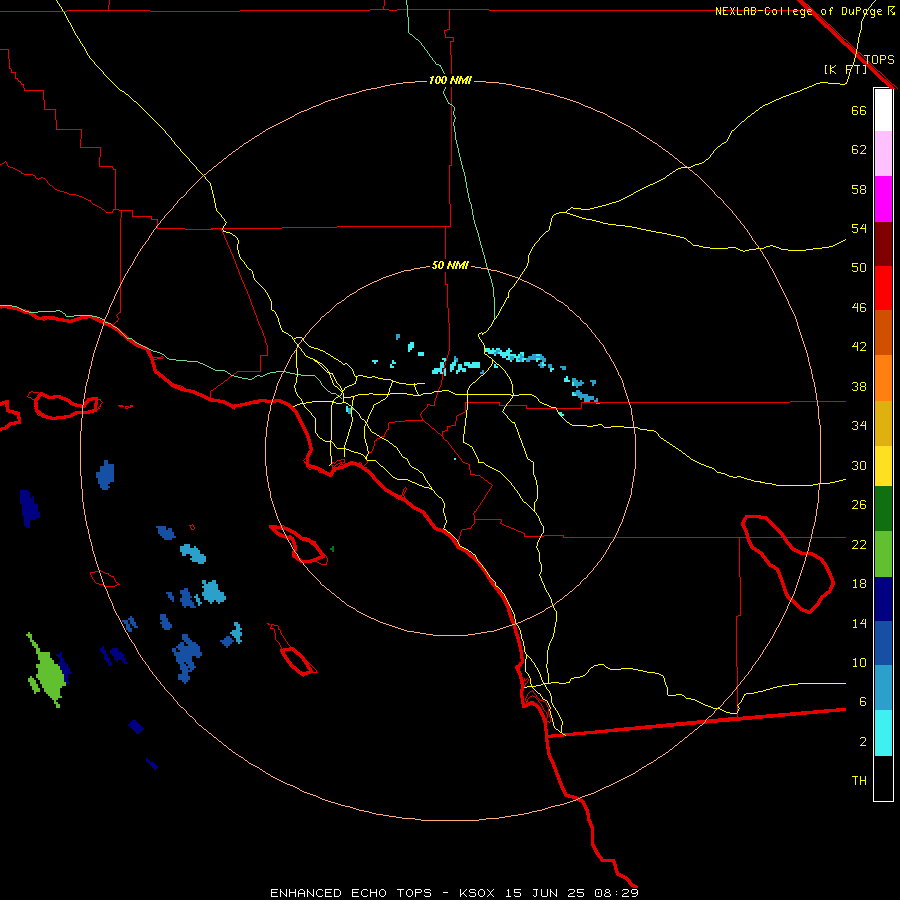Viewport: 900px width, 900px height.
Task: Click the legend value 54
Action: click(x=859, y=228)
